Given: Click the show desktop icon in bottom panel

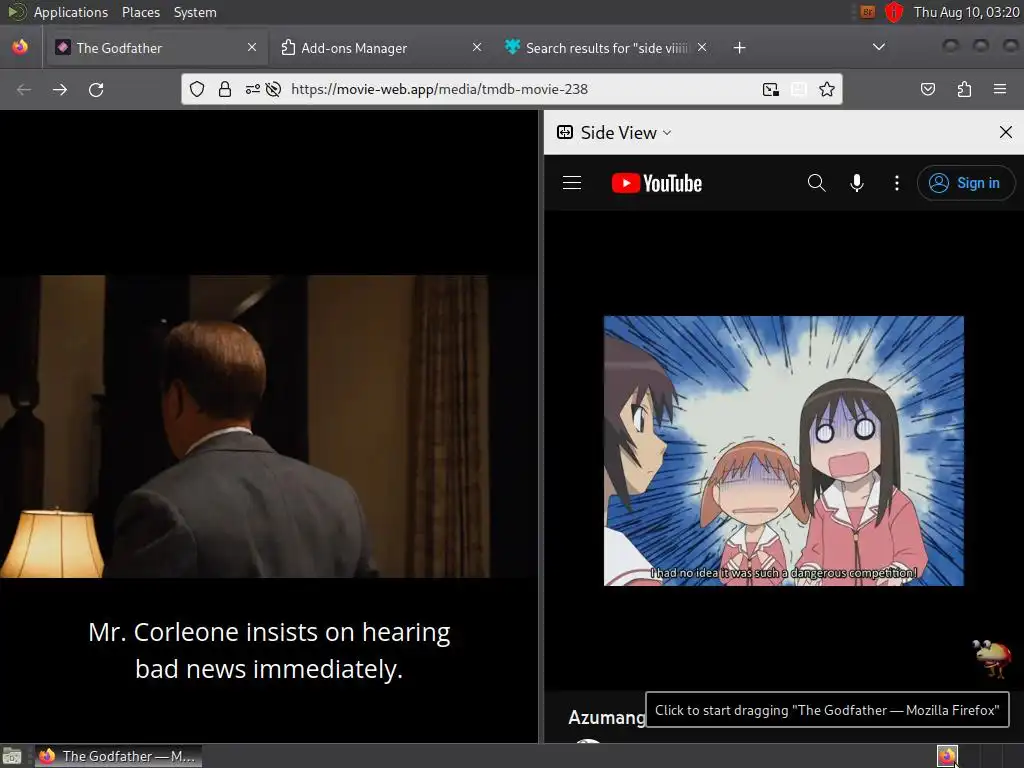Looking at the screenshot, I should 12,756.
